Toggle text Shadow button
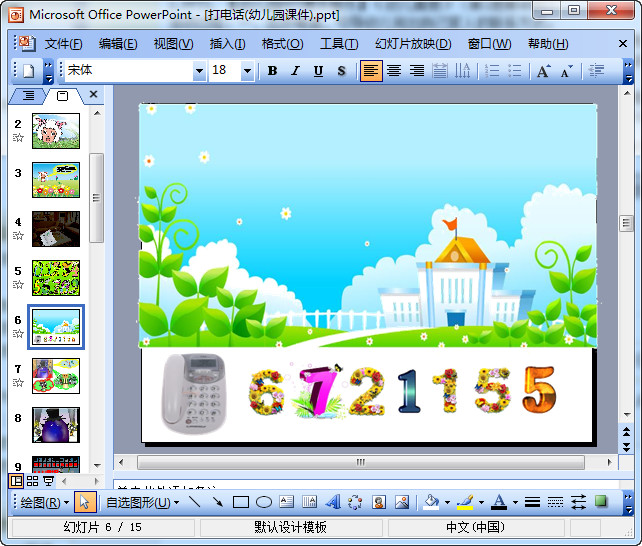The width and height of the screenshot is (642, 546). pyautogui.click(x=341, y=71)
